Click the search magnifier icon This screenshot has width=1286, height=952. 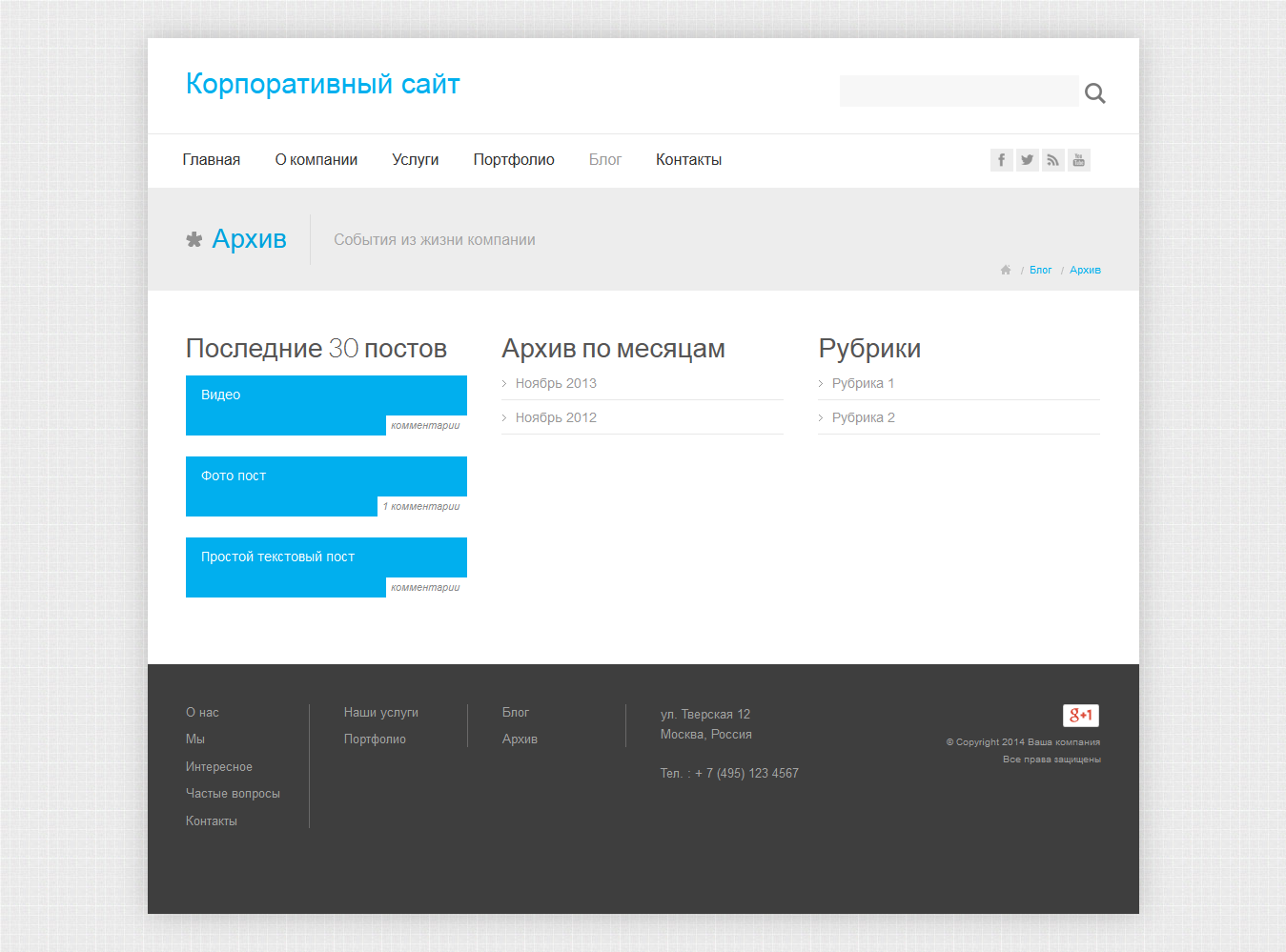[x=1093, y=92]
